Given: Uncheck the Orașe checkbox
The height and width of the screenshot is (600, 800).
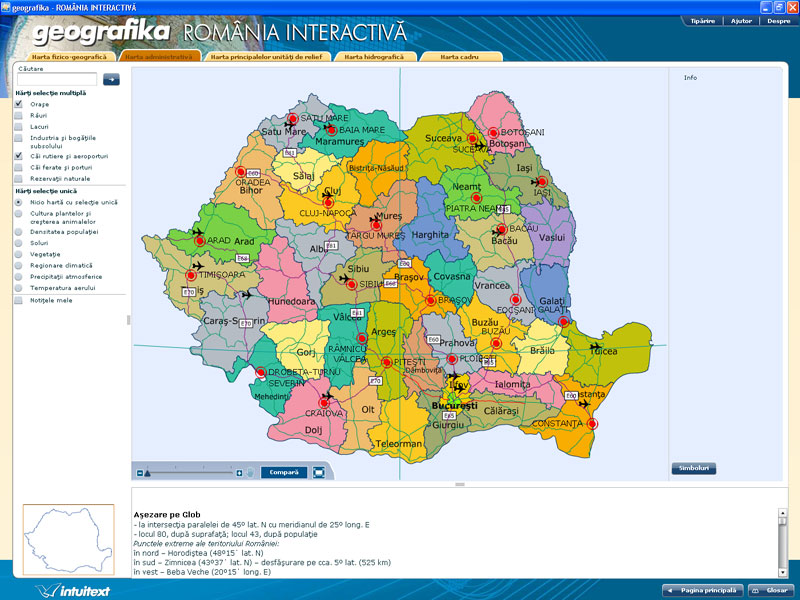Looking at the screenshot, I should (19, 104).
